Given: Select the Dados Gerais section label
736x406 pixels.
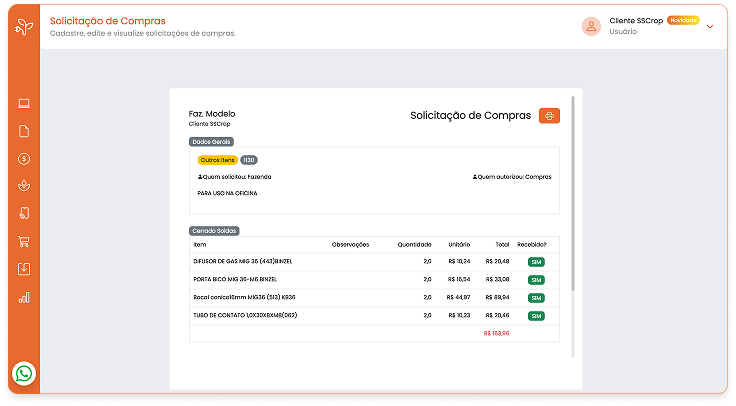Looking at the screenshot, I should coord(211,142).
